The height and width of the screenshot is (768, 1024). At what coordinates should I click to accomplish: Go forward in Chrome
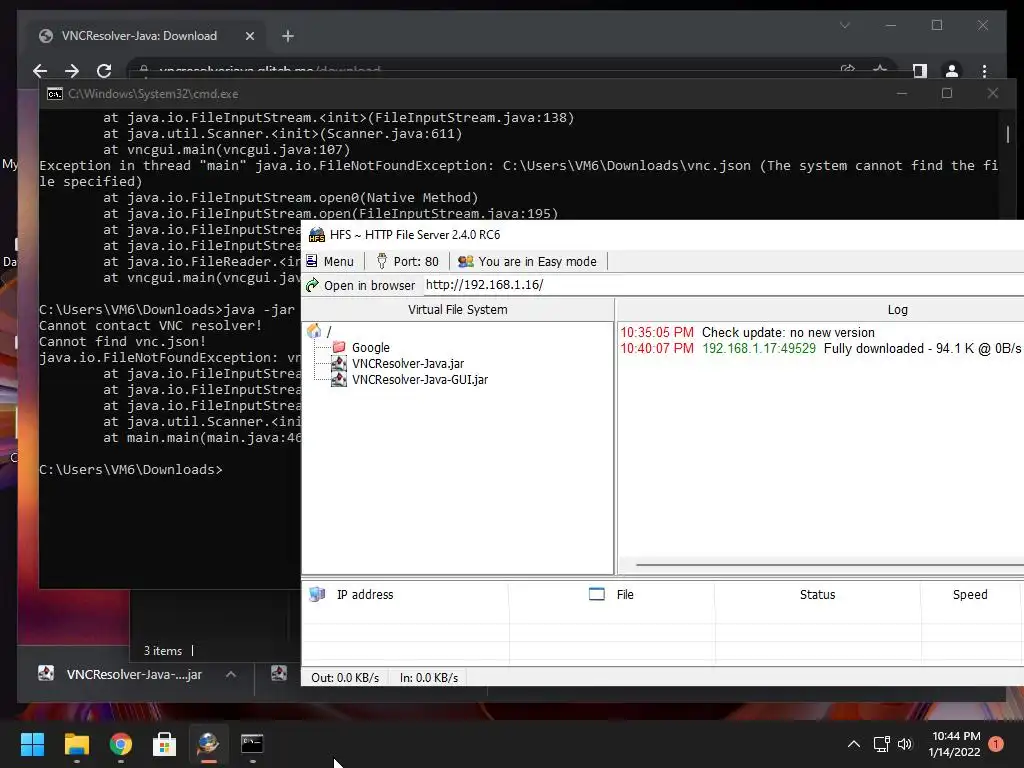[72, 71]
